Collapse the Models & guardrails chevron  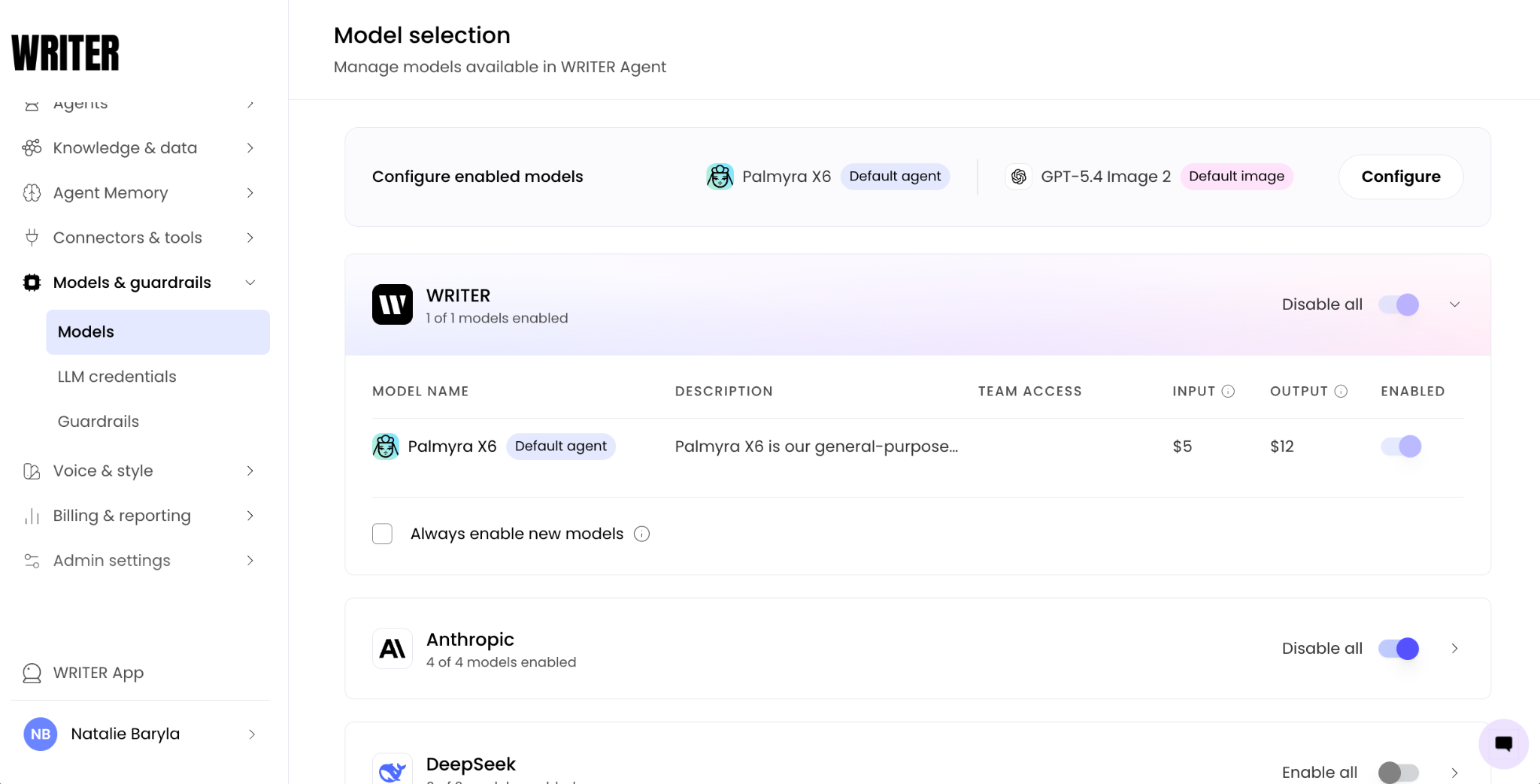point(250,283)
